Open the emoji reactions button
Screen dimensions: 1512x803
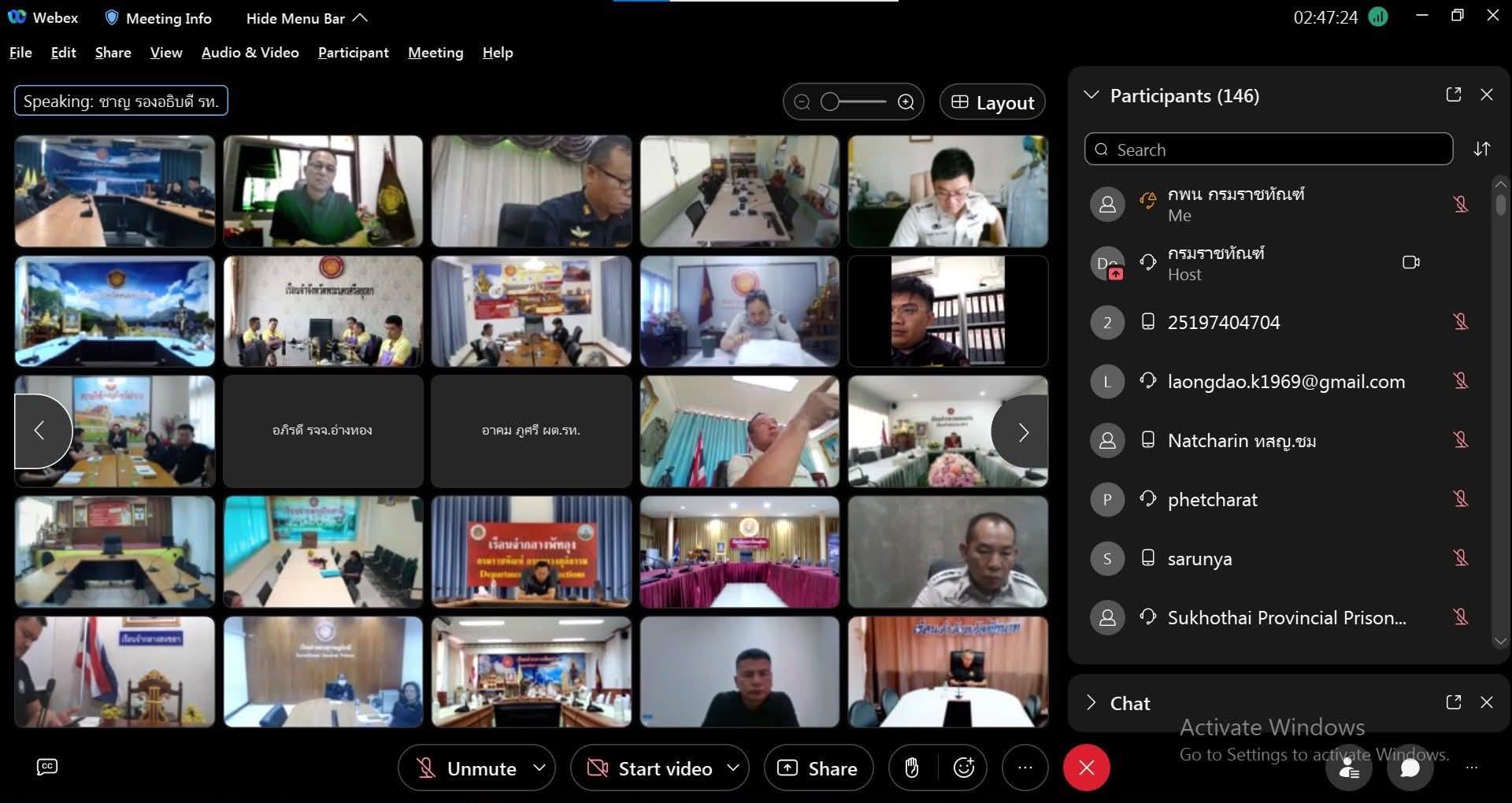[964, 768]
